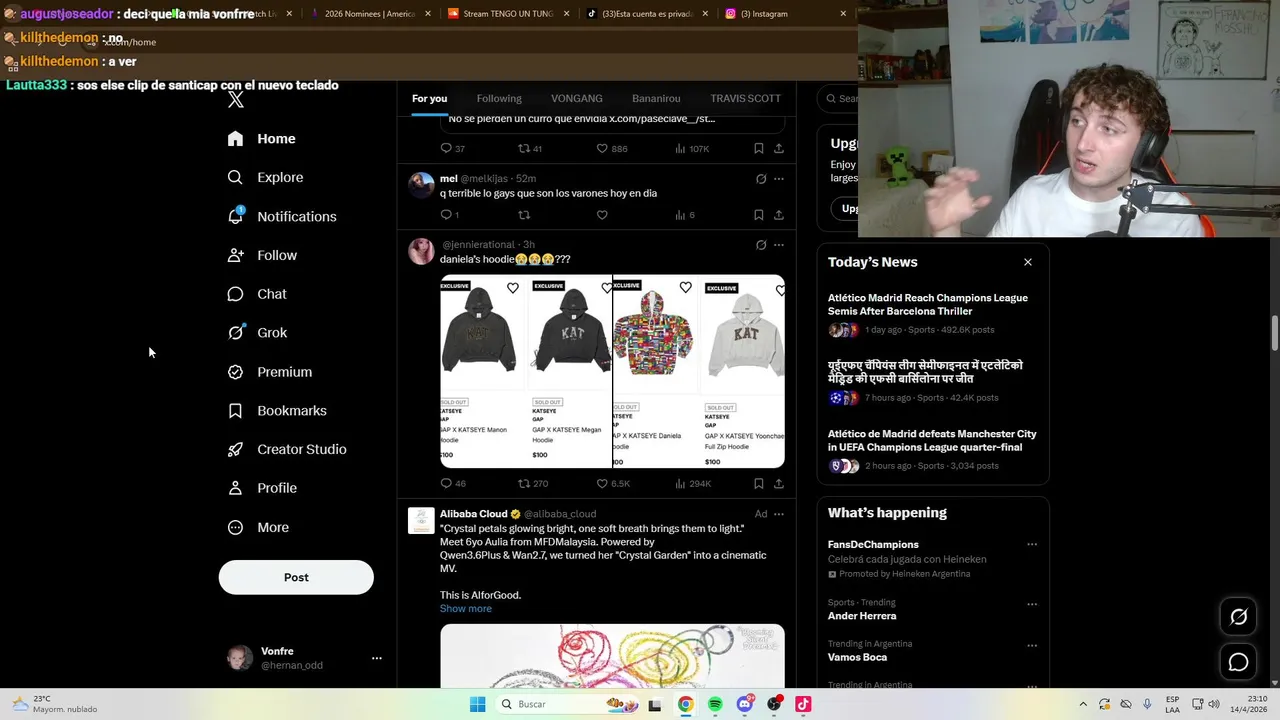Viewport: 1280px width, 720px height.
Task: Open Grok from the sidebar
Action: coord(257,333)
